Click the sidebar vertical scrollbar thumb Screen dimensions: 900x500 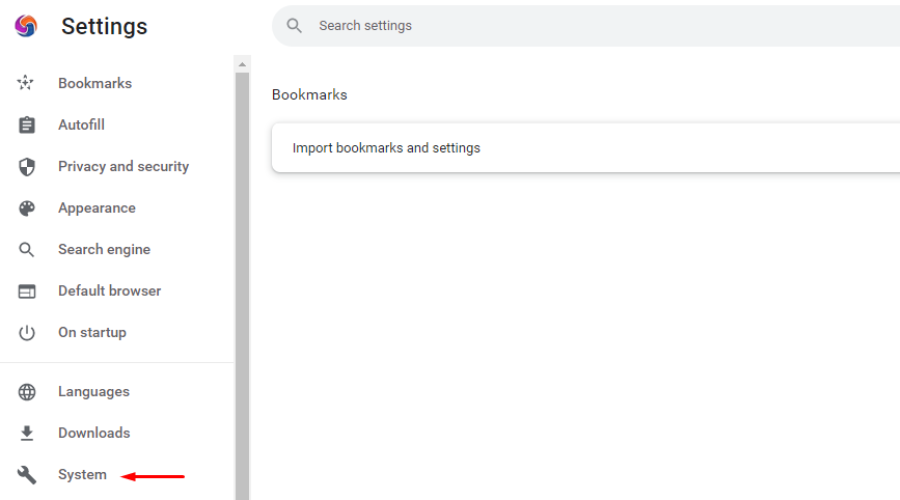click(x=241, y=280)
